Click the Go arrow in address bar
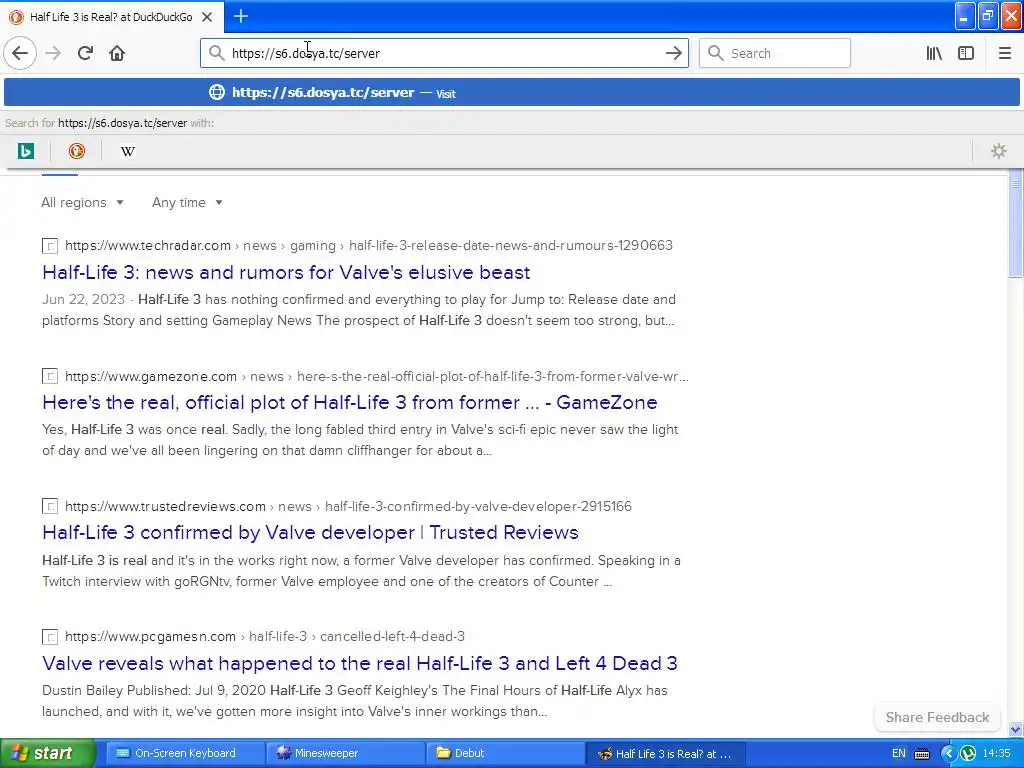 pyautogui.click(x=673, y=53)
